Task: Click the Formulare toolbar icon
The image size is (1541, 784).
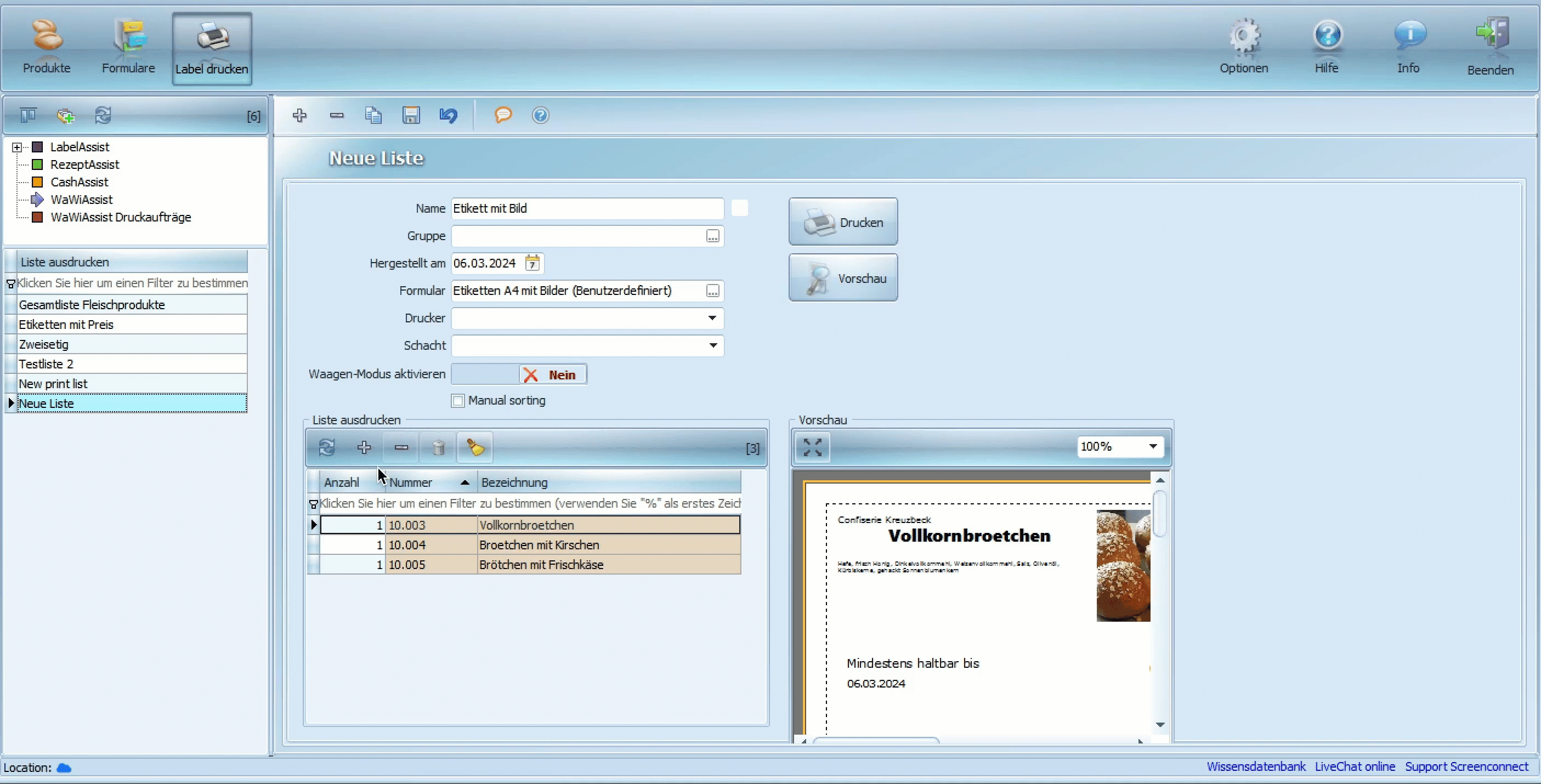Action: click(128, 44)
